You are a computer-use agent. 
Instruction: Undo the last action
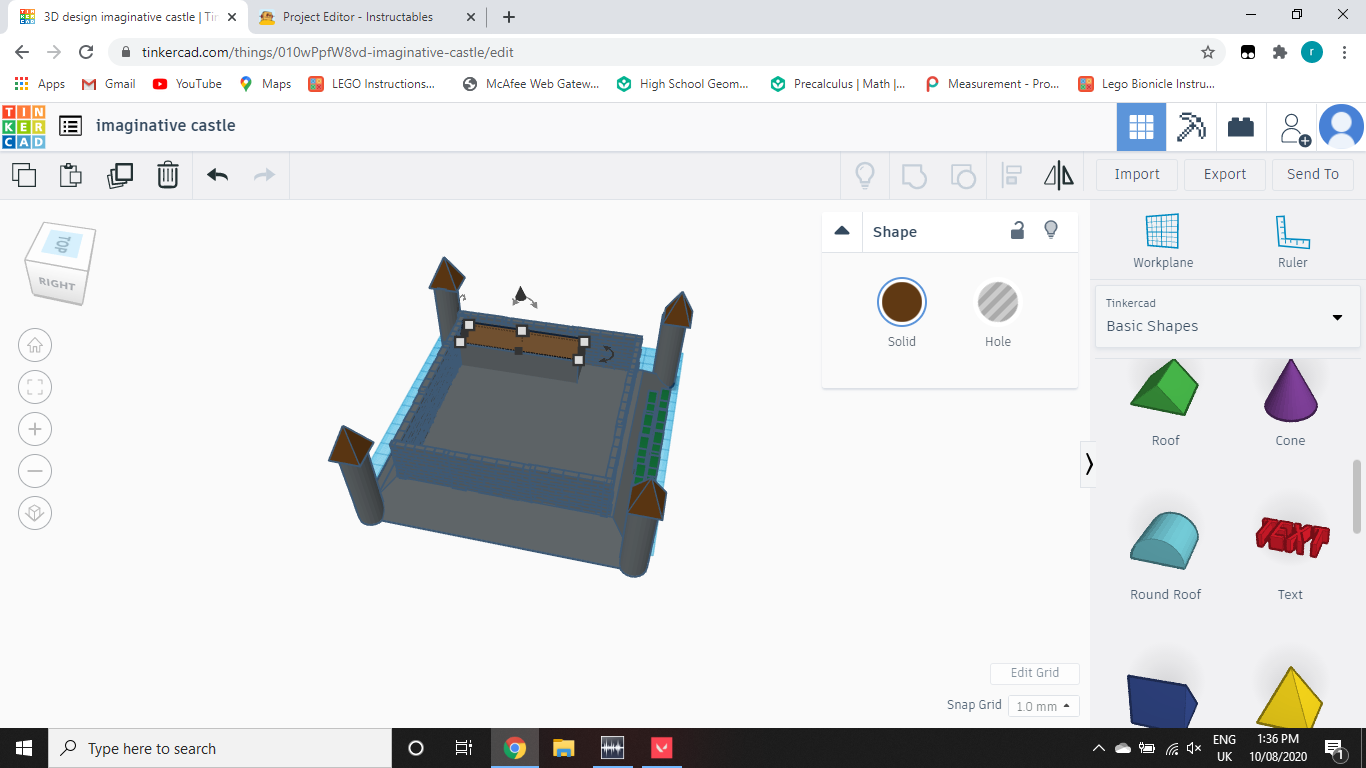click(x=217, y=175)
